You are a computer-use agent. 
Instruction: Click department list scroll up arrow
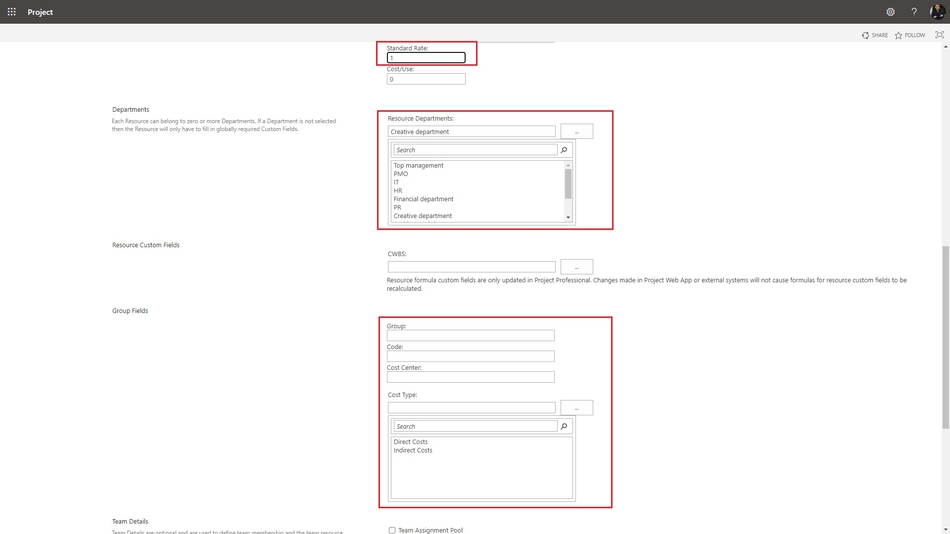(x=568, y=165)
